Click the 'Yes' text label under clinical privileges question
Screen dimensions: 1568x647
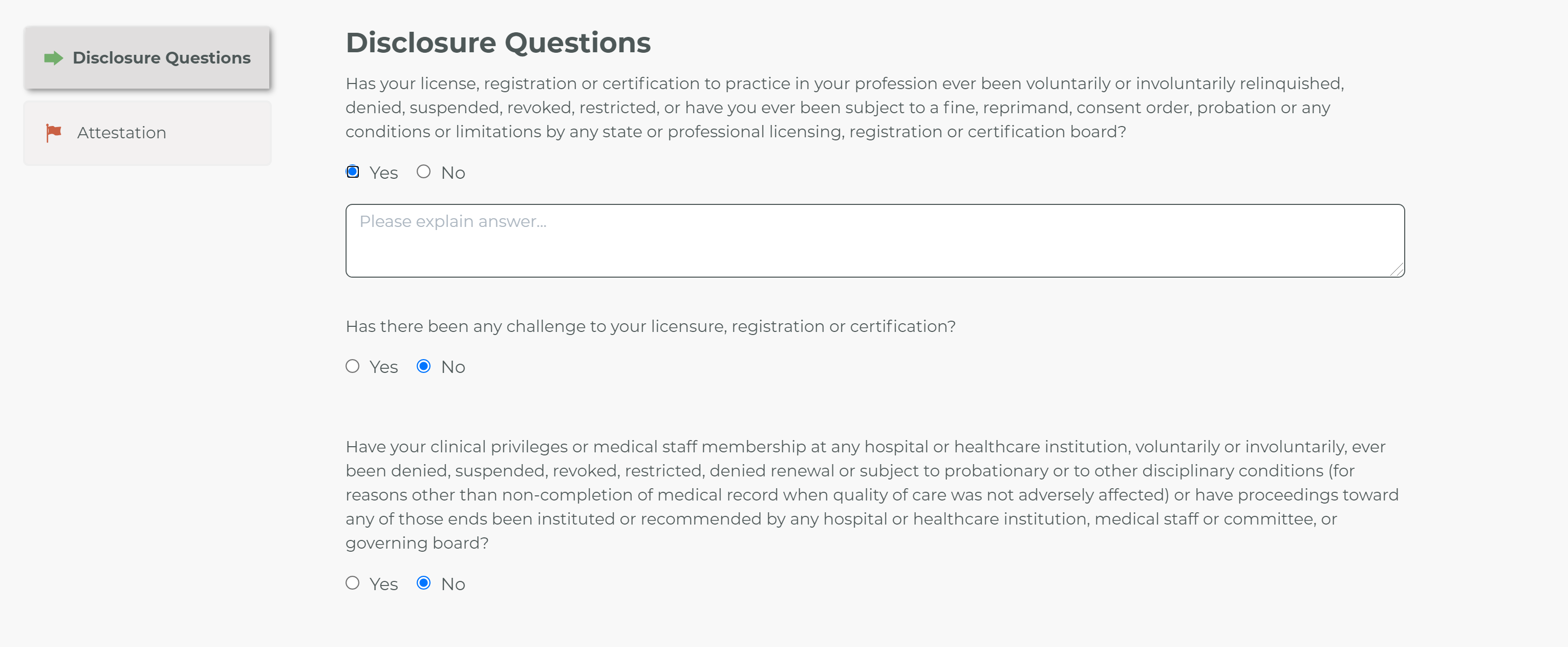pyautogui.click(x=383, y=585)
